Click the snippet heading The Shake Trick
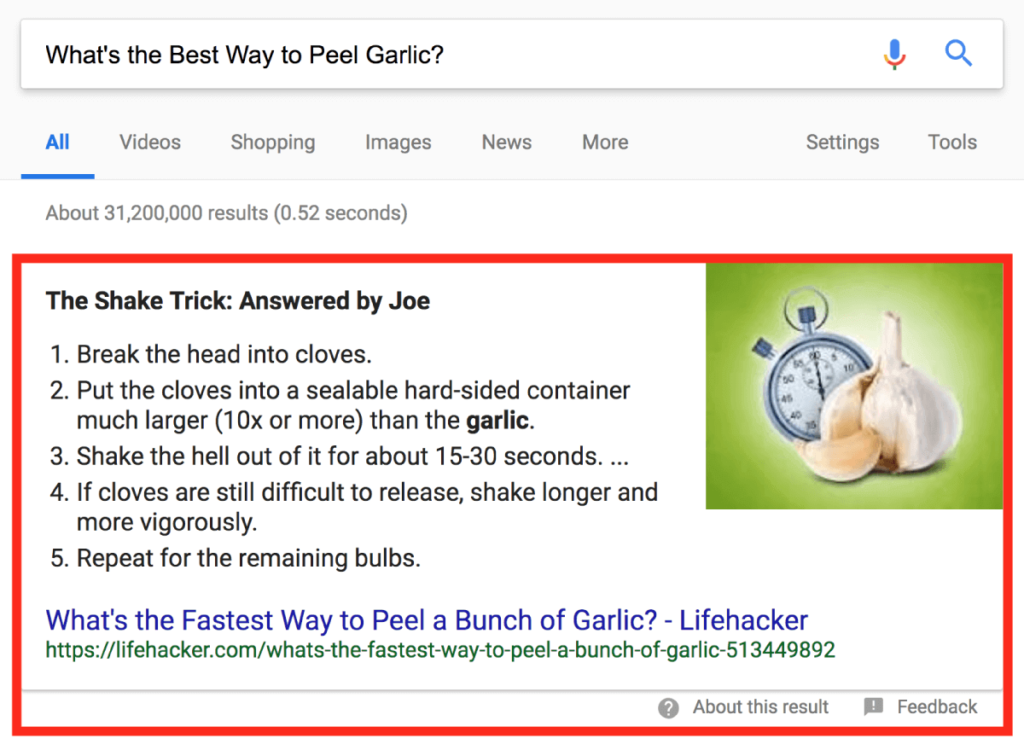Image resolution: width=1024 pixels, height=744 pixels. [238, 300]
